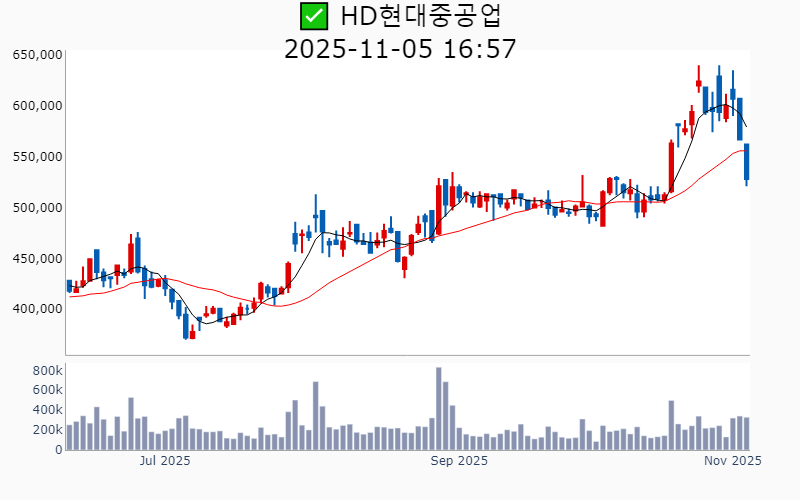Select the 650,000 price axis label
The width and height of the screenshot is (800, 500).
tap(37, 55)
